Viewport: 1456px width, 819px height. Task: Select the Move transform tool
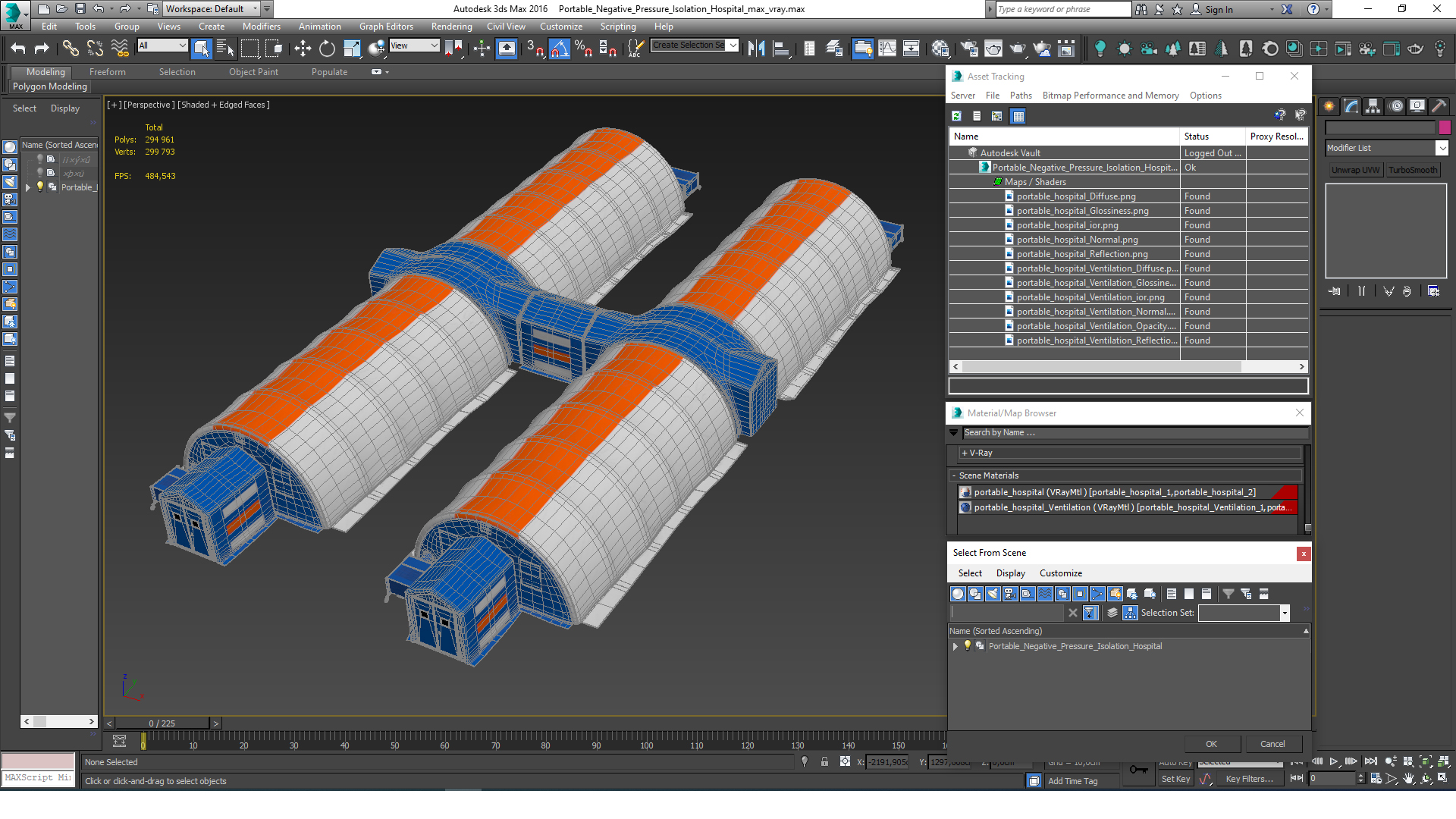click(x=303, y=49)
